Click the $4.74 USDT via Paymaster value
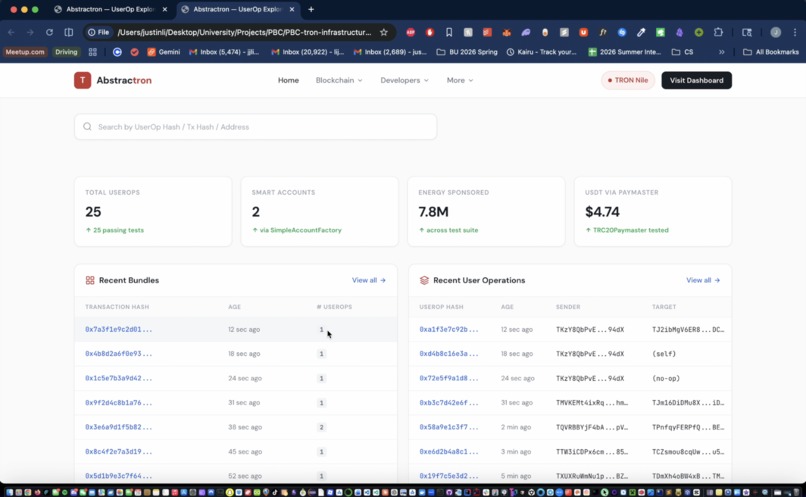The image size is (806, 497). tap(602, 211)
